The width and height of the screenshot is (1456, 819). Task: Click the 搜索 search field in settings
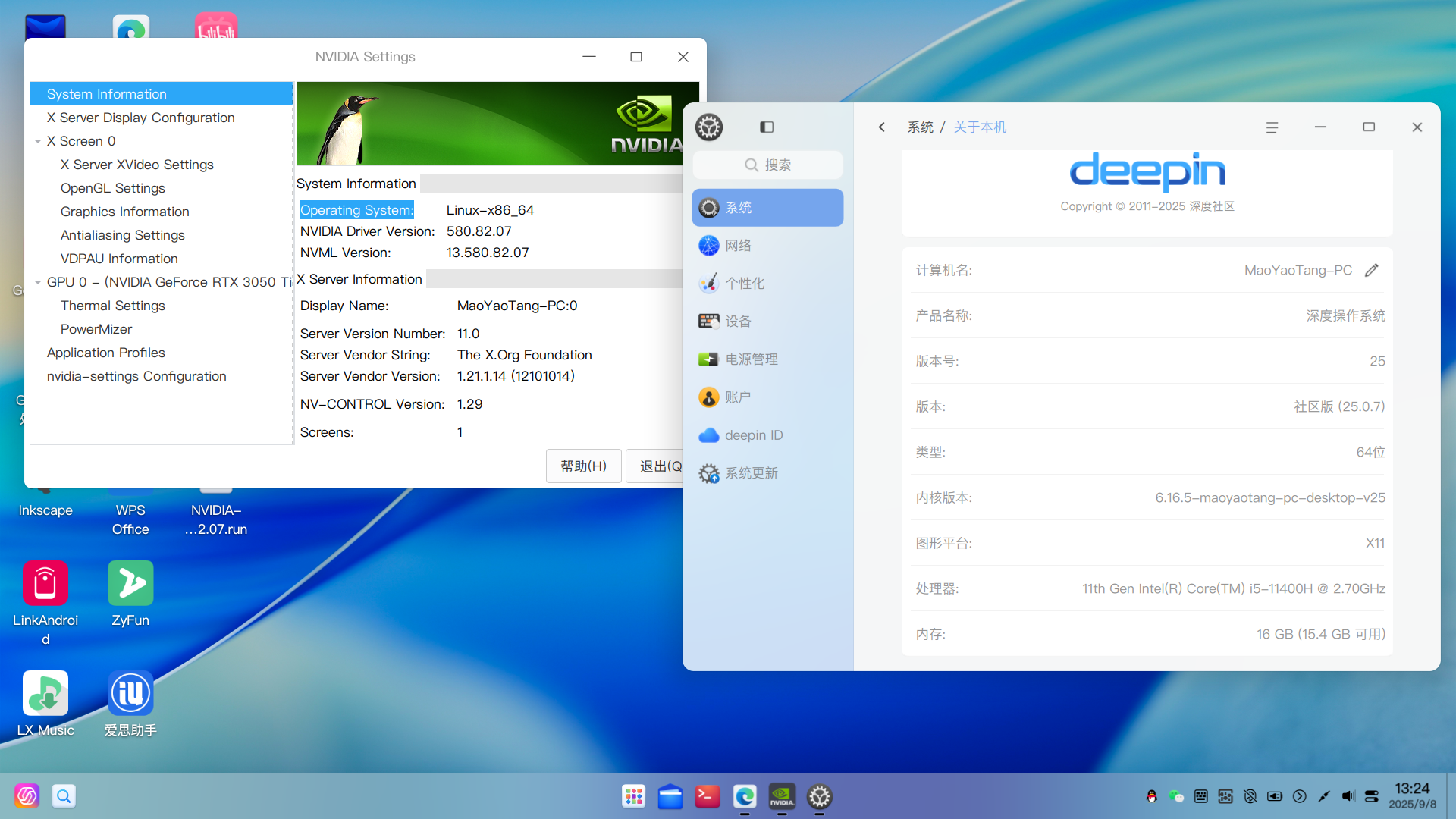[x=767, y=165]
